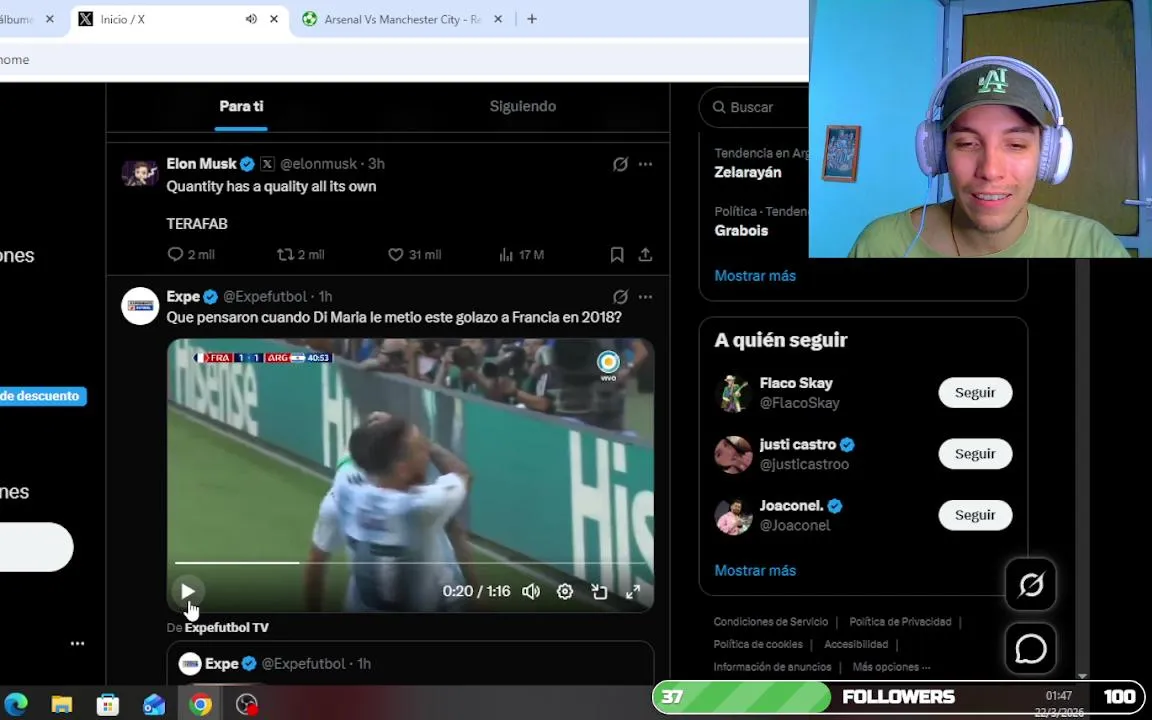
Task: Show more follow suggestions Mostrar más
Action: [x=755, y=570]
